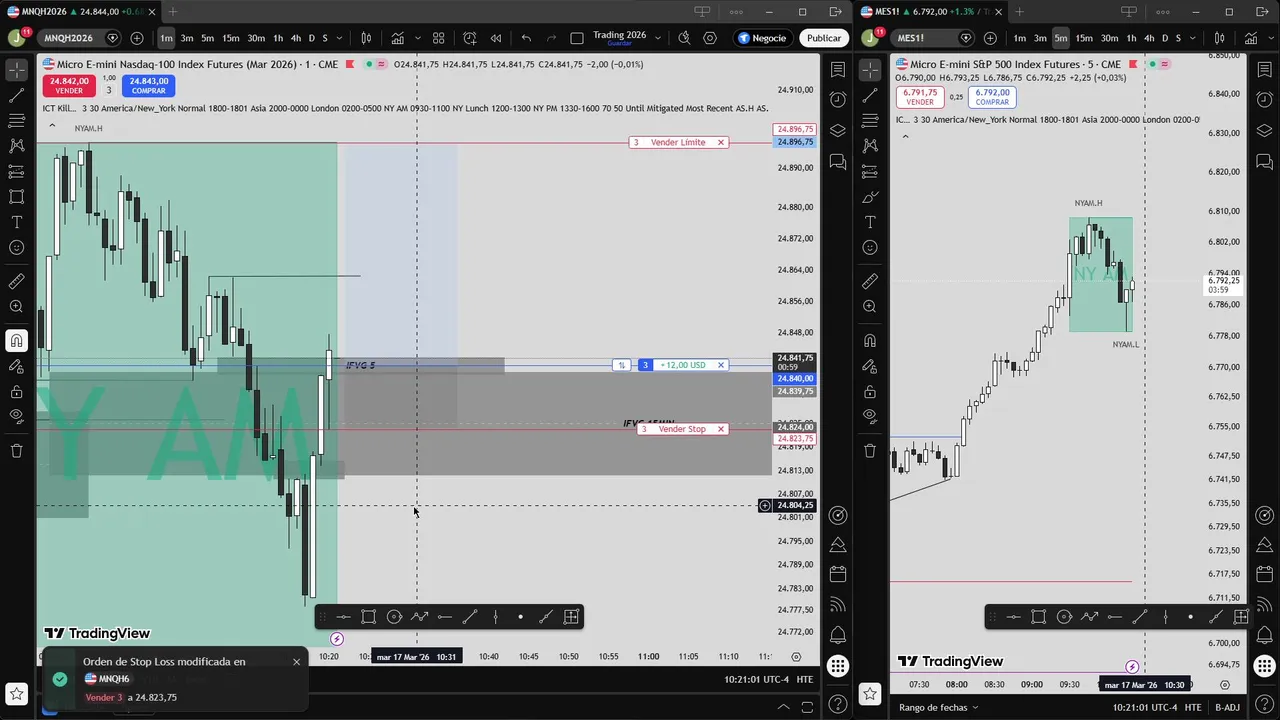
Task: Open layout templates grid icon in left window
Action: (x=438, y=38)
